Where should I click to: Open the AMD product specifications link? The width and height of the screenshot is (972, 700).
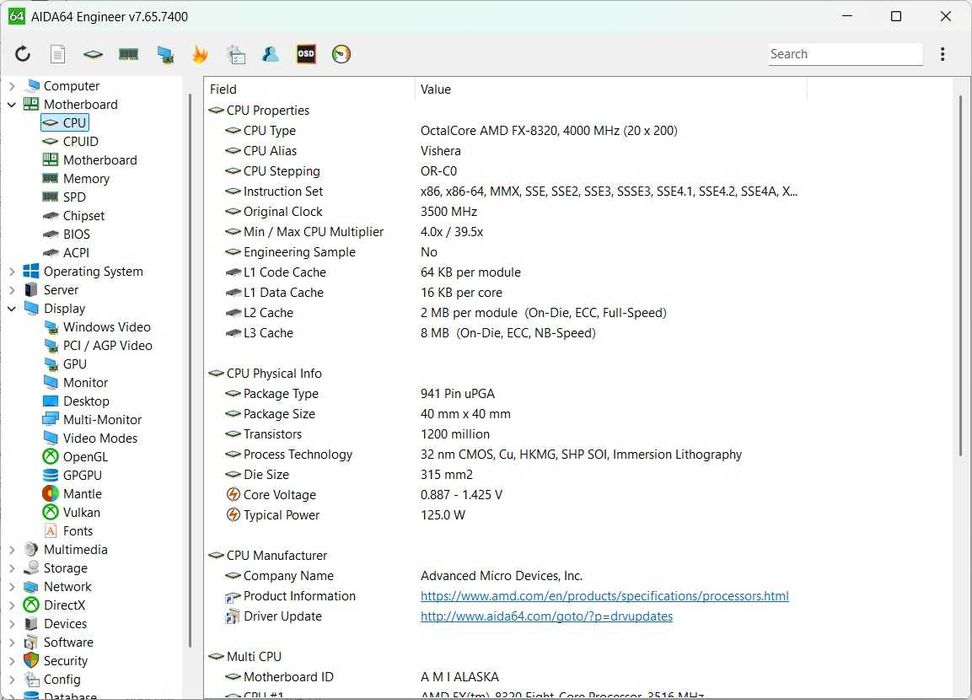604,596
